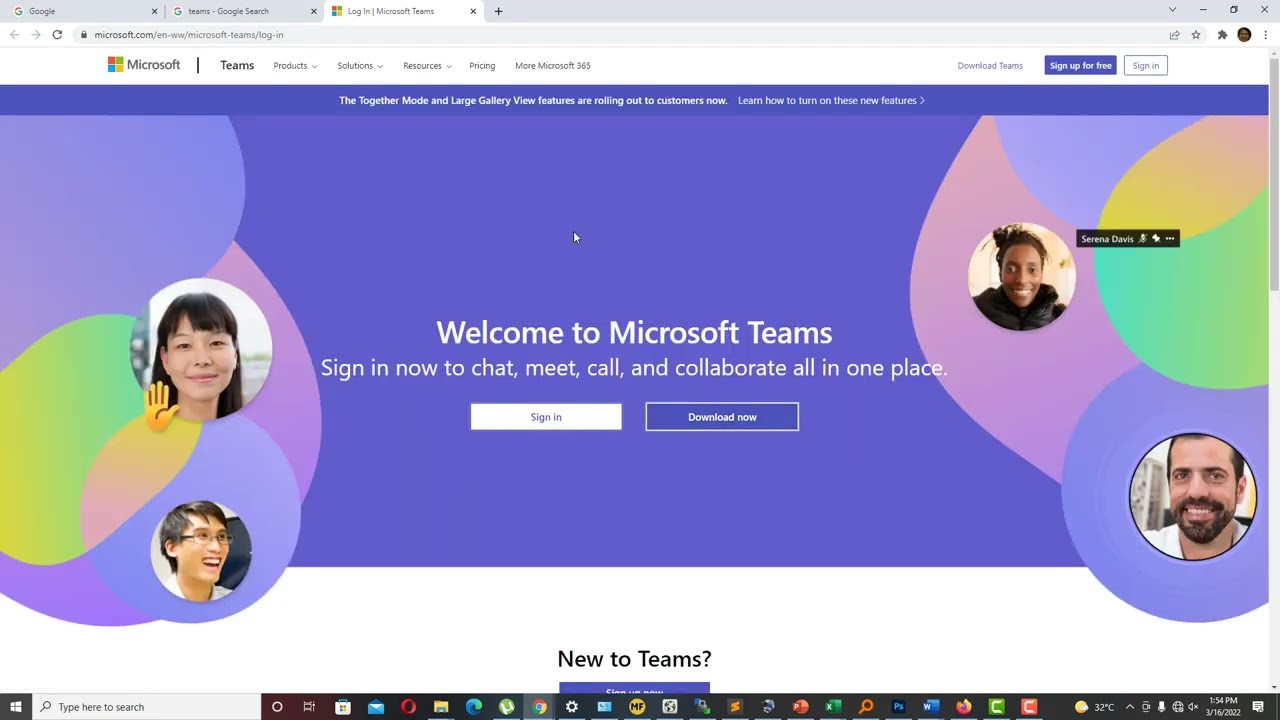Open Mail app from taskbar
The width and height of the screenshot is (1280, 720).
pyautogui.click(x=376, y=707)
